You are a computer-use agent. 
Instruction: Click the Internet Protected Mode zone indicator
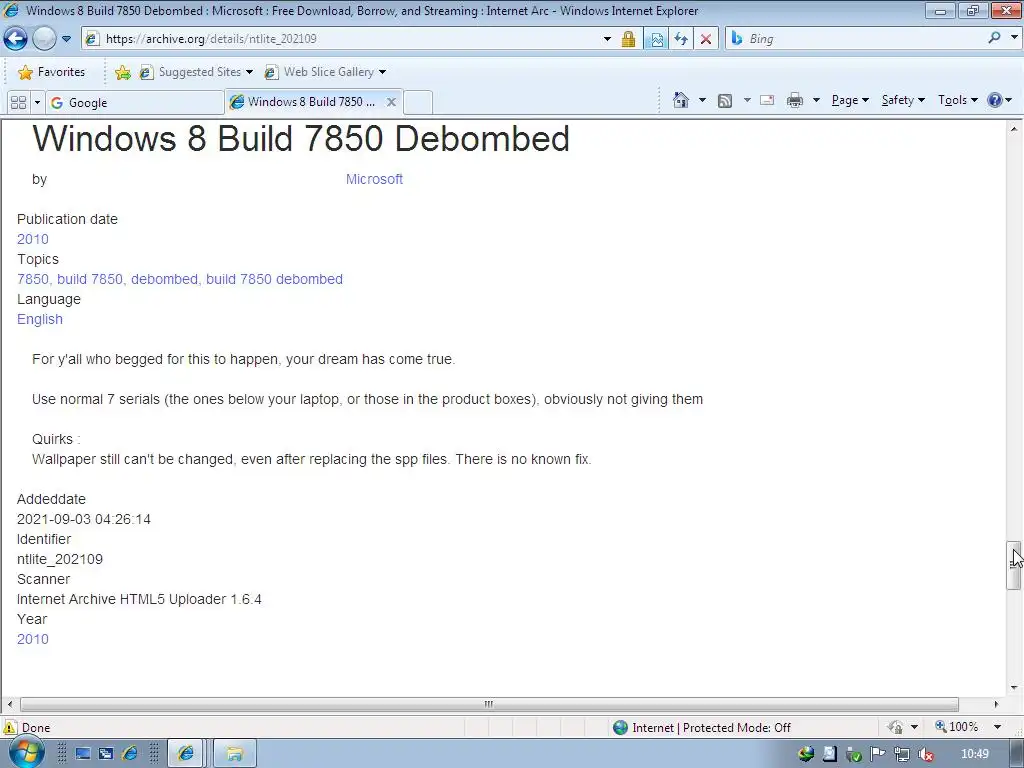point(702,728)
